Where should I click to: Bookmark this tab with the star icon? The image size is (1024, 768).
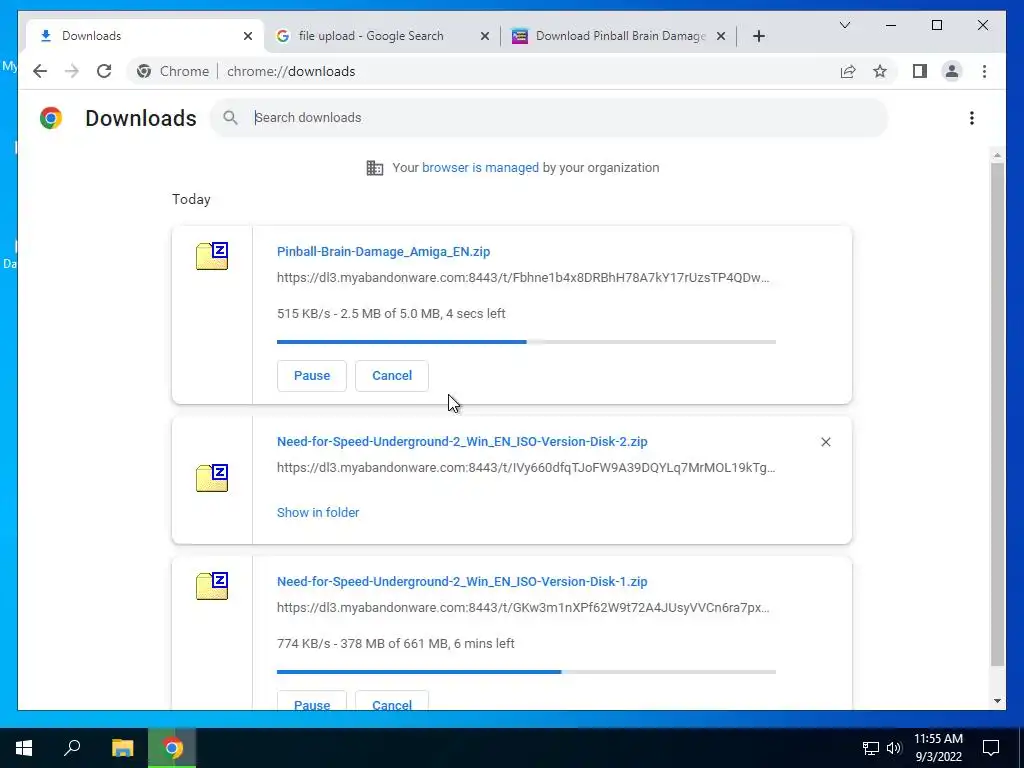click(x=880, y=71)
